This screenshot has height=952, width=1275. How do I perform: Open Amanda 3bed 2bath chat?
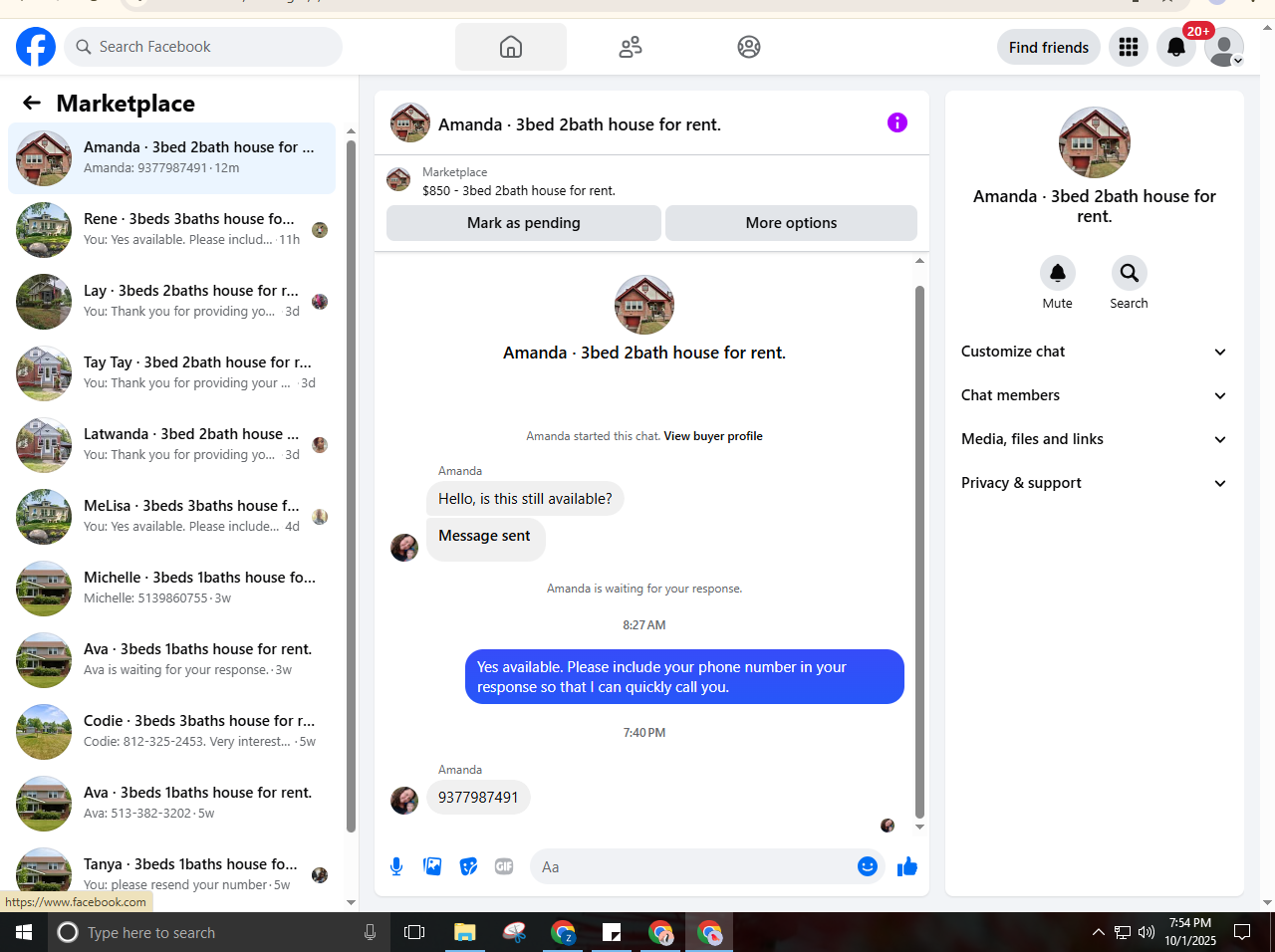click(171, 158)
